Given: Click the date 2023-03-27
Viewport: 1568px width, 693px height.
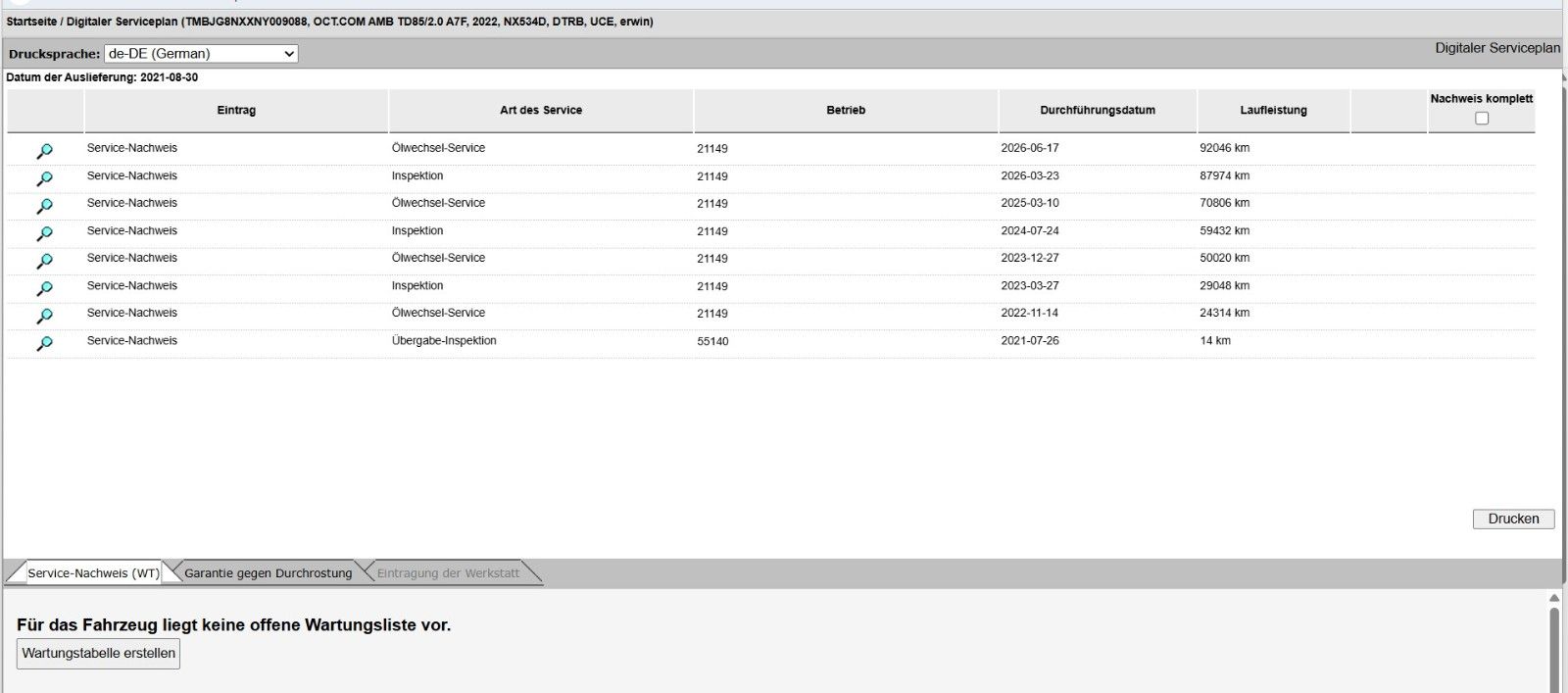Looking at the screenshot, I should (x=1030, y=285).
